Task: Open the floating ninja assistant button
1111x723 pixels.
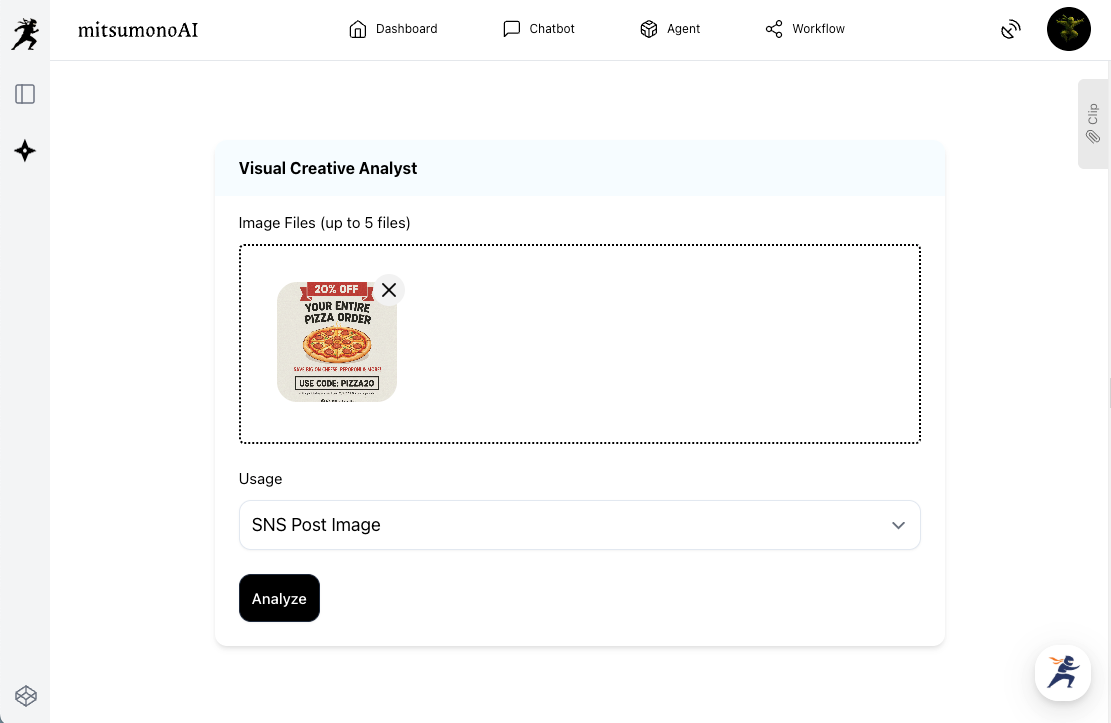Action: coord(1062,673)
